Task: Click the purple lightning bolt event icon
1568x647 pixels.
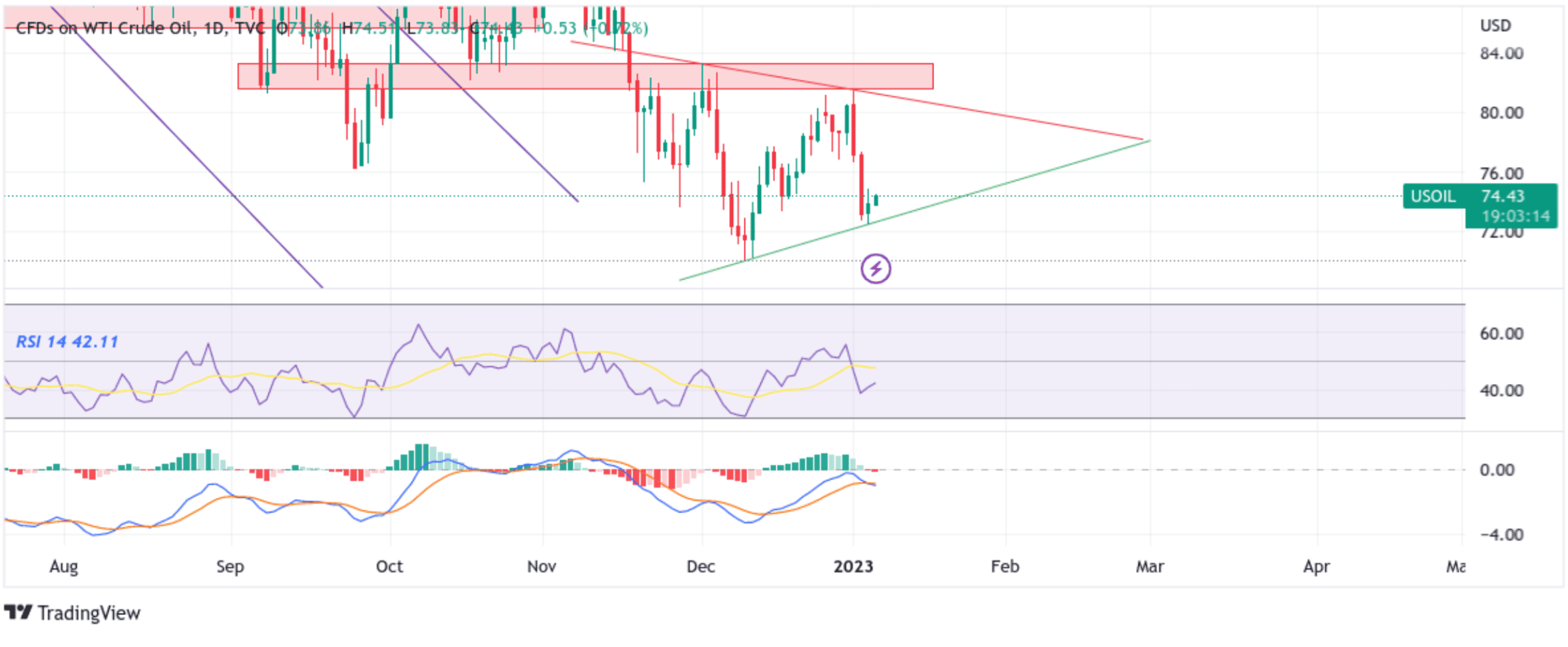Action: pyautogui.click(x=875, y=269)
